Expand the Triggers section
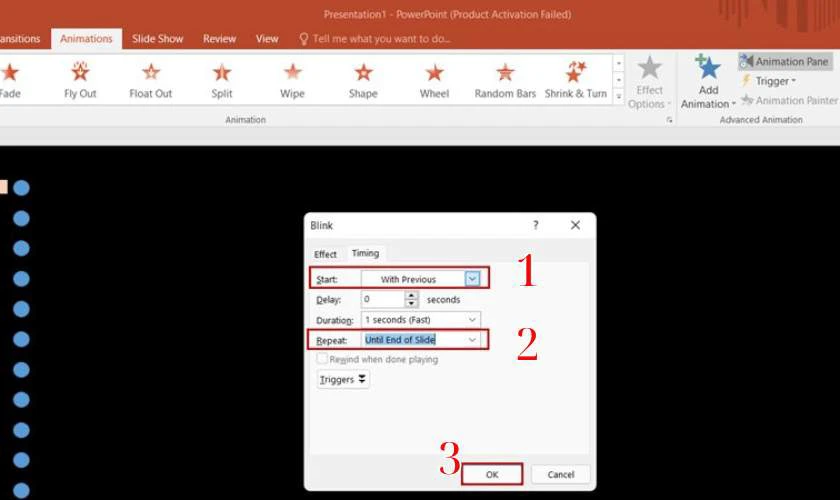The image size is (840, 500). tap(342, 379)
